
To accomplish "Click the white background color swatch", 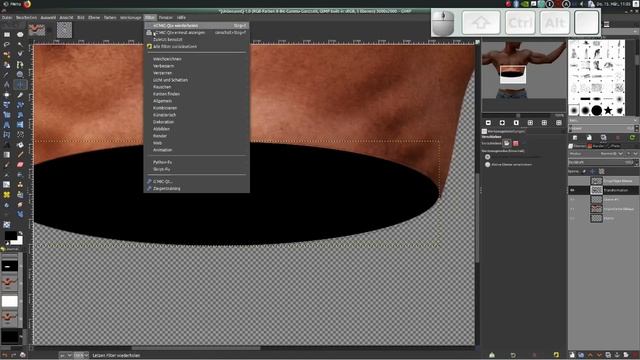I will (x=18, y=241).
